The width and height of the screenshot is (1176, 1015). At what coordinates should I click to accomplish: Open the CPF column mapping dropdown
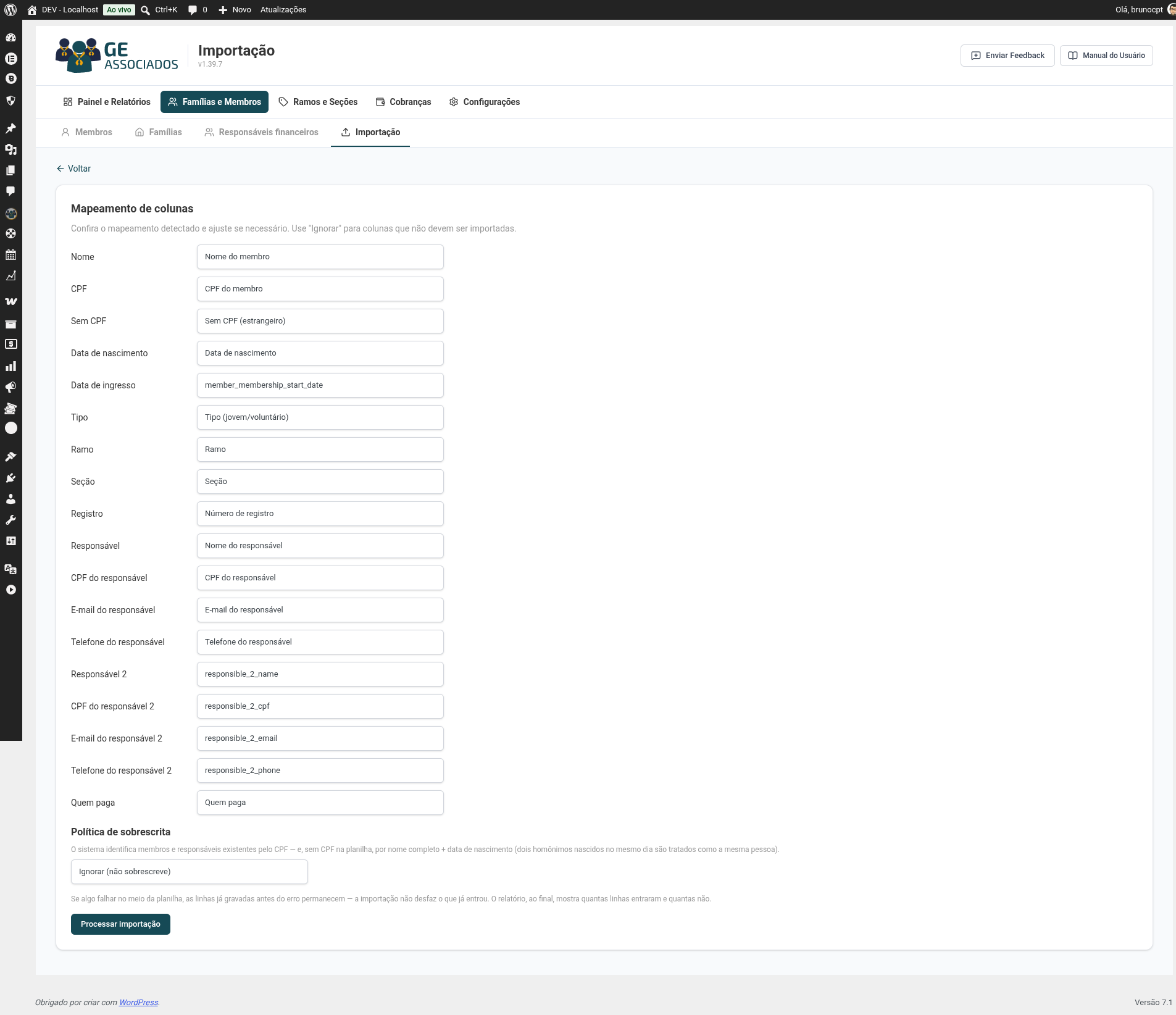320,289
